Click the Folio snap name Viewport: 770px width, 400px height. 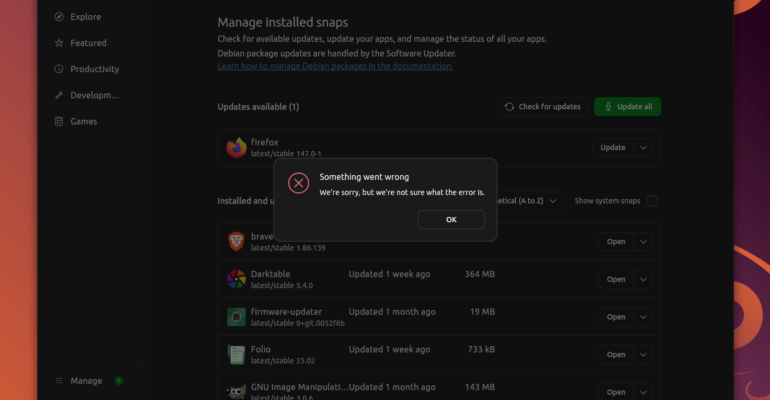(261, 349)
